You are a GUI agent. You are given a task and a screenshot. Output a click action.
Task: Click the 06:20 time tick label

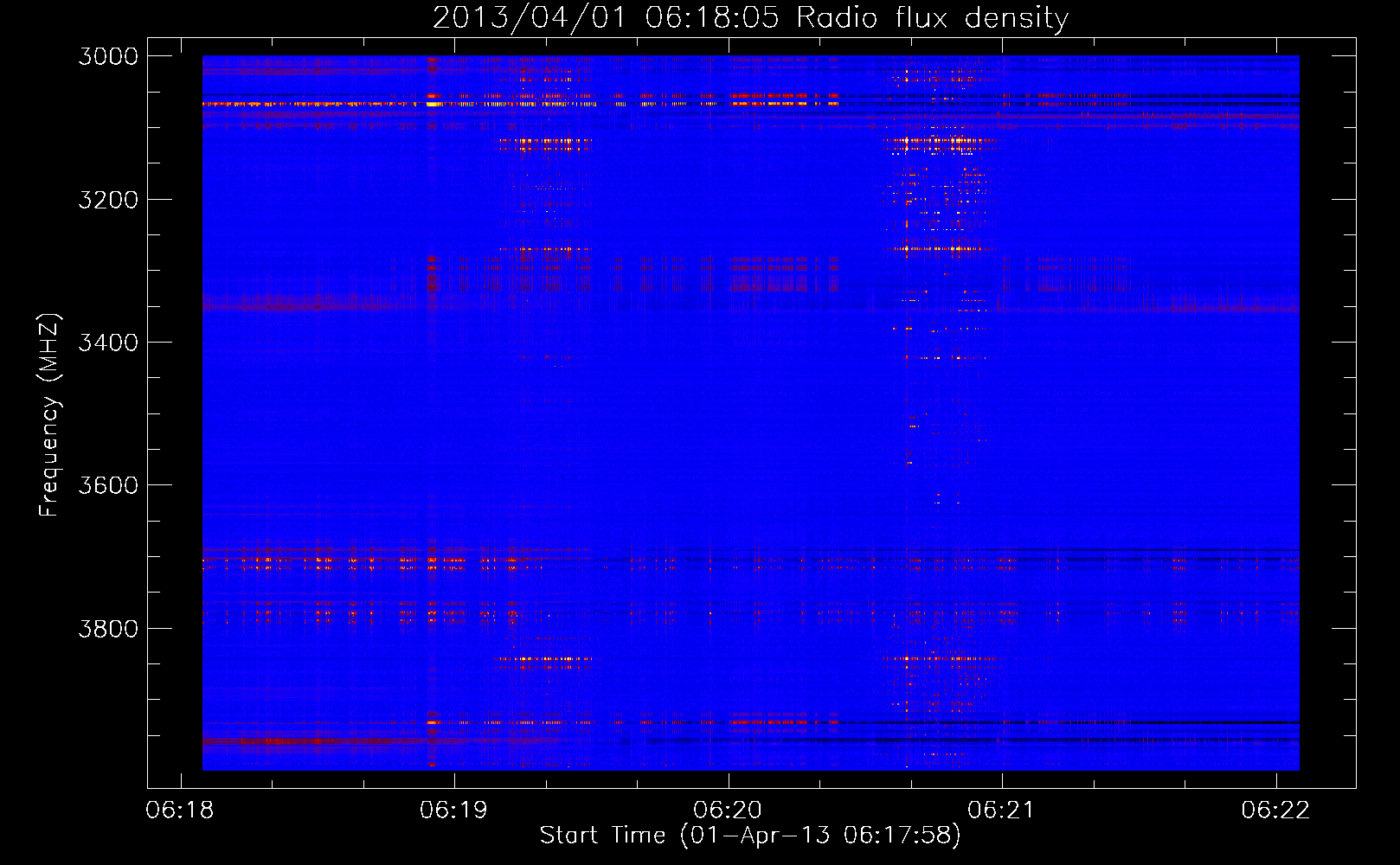click(x=728, y=810)
